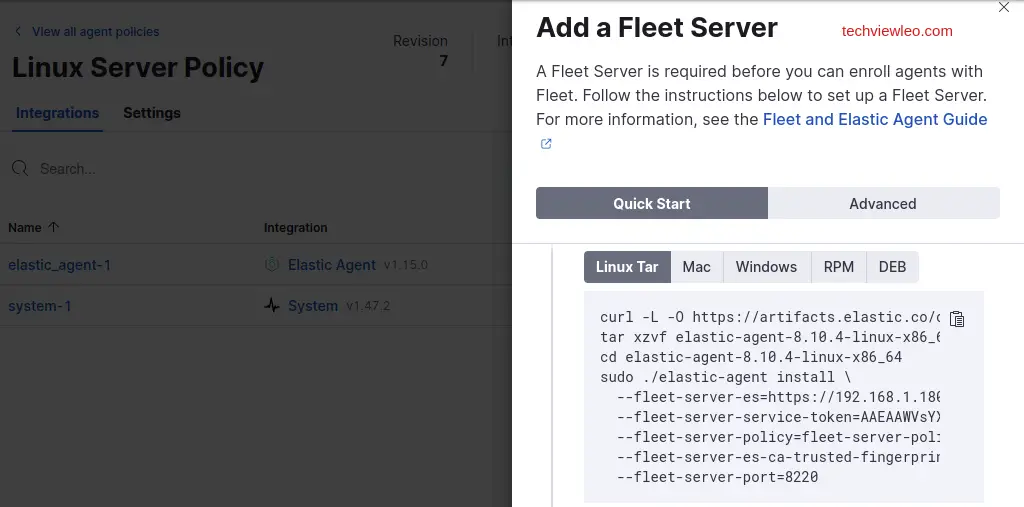Switch to the Settings tab
Image resolution: width=1024 pixels, height=507 pixels.
[152, 113]
